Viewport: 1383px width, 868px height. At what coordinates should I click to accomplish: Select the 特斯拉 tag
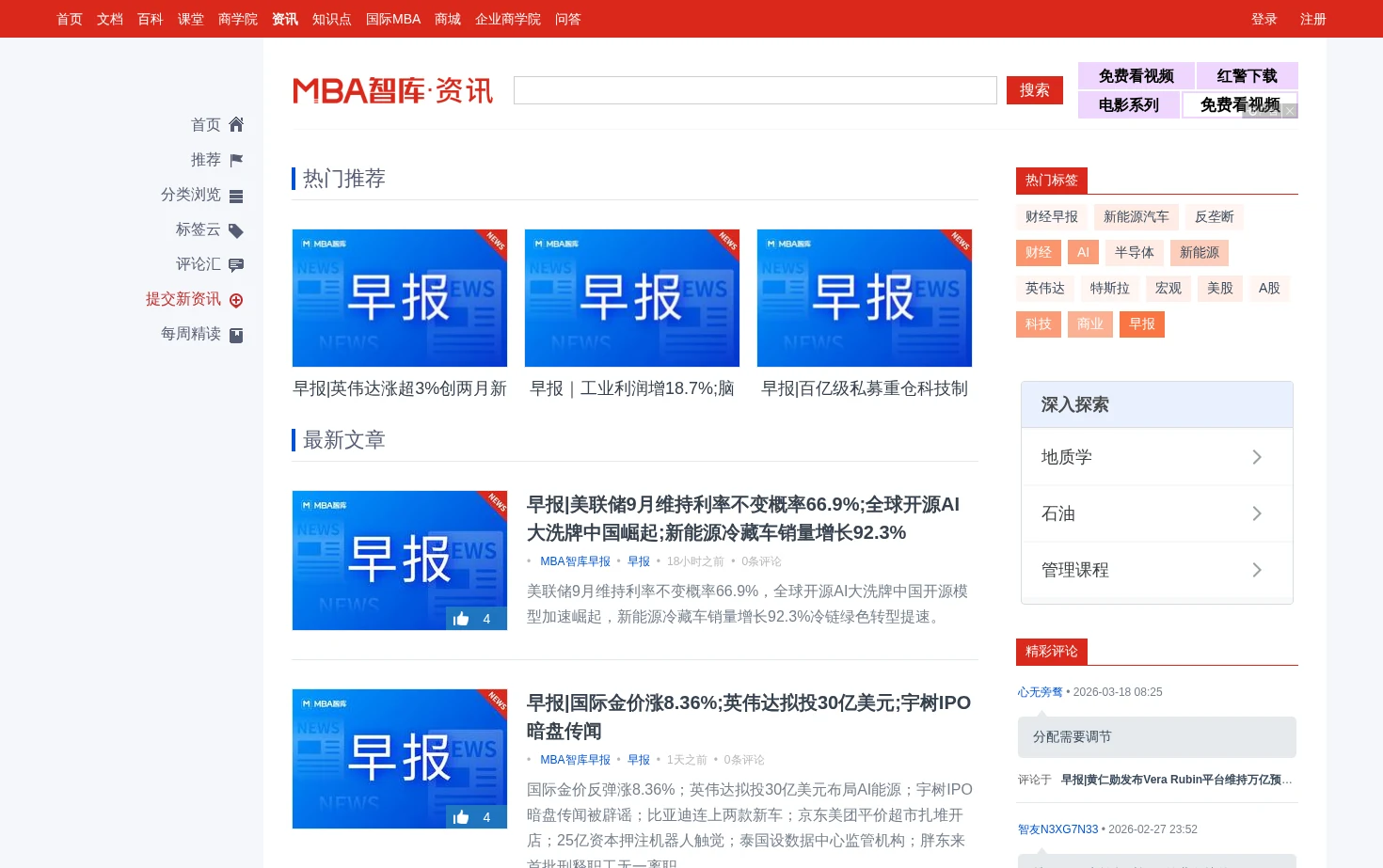[x=1110, y=289]
